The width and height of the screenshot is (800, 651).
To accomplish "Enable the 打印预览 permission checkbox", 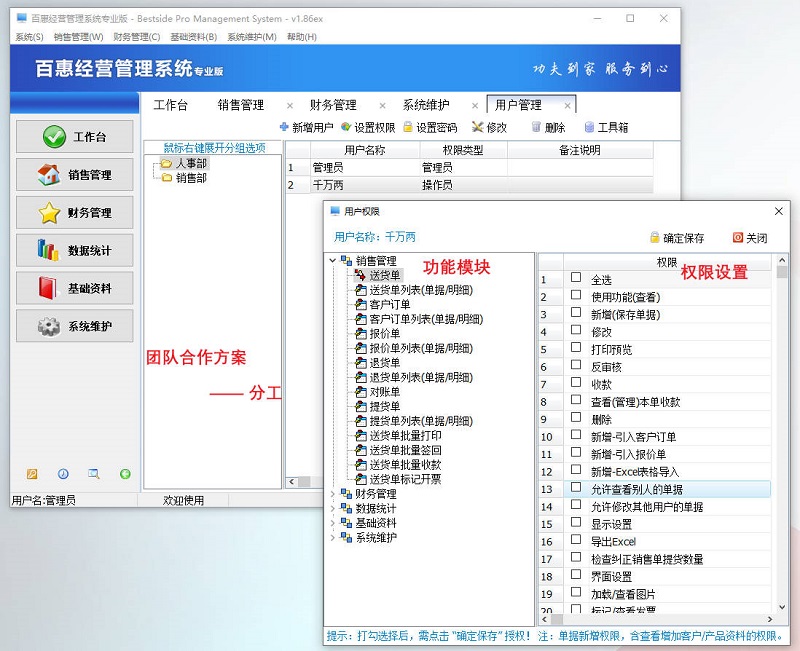I will click(576, 347).
